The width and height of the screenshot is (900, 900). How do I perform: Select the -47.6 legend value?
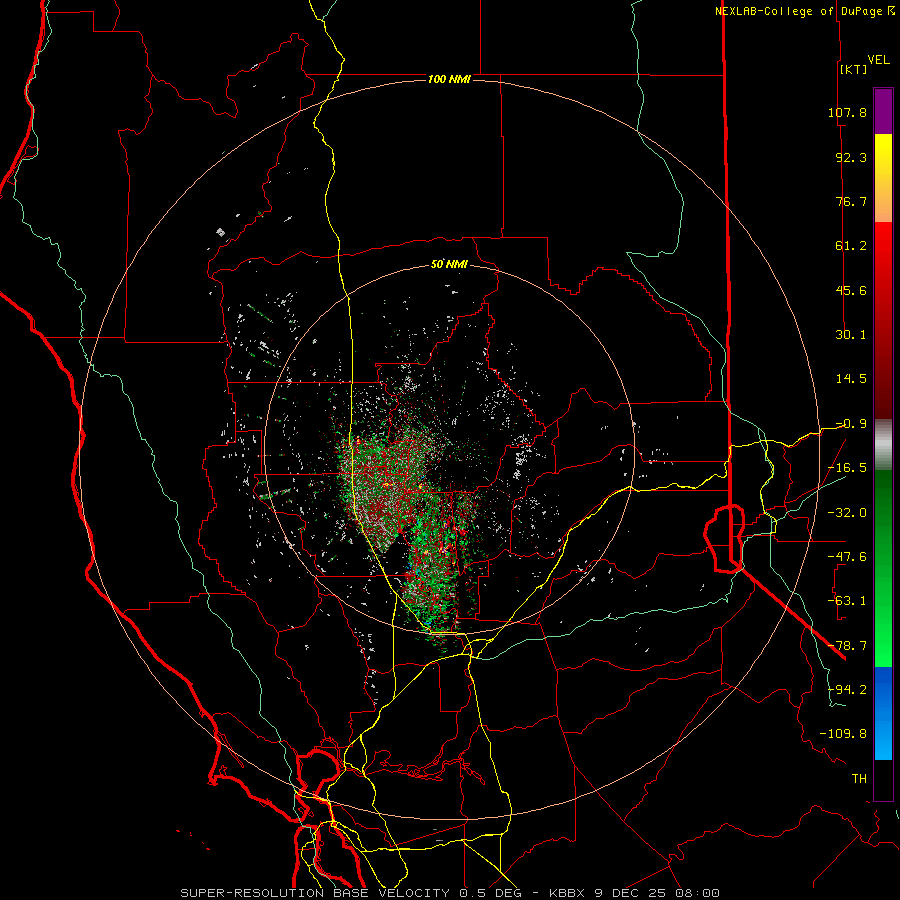(847, 557)
